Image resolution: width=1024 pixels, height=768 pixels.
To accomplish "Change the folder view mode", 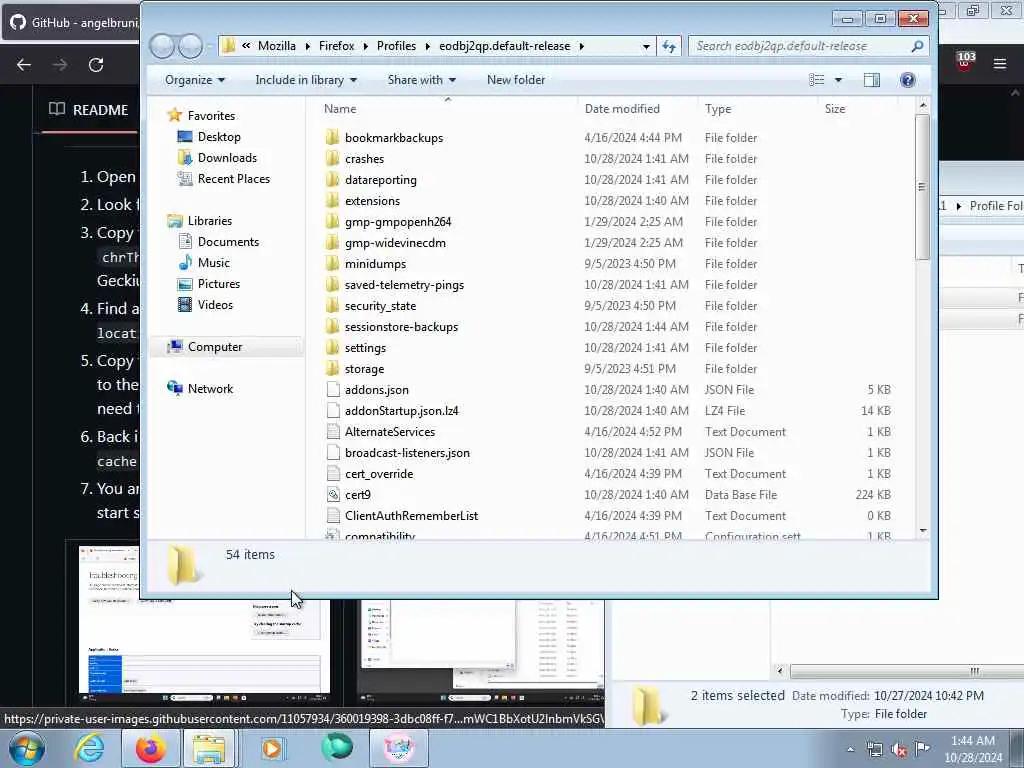I will (816, 80).
